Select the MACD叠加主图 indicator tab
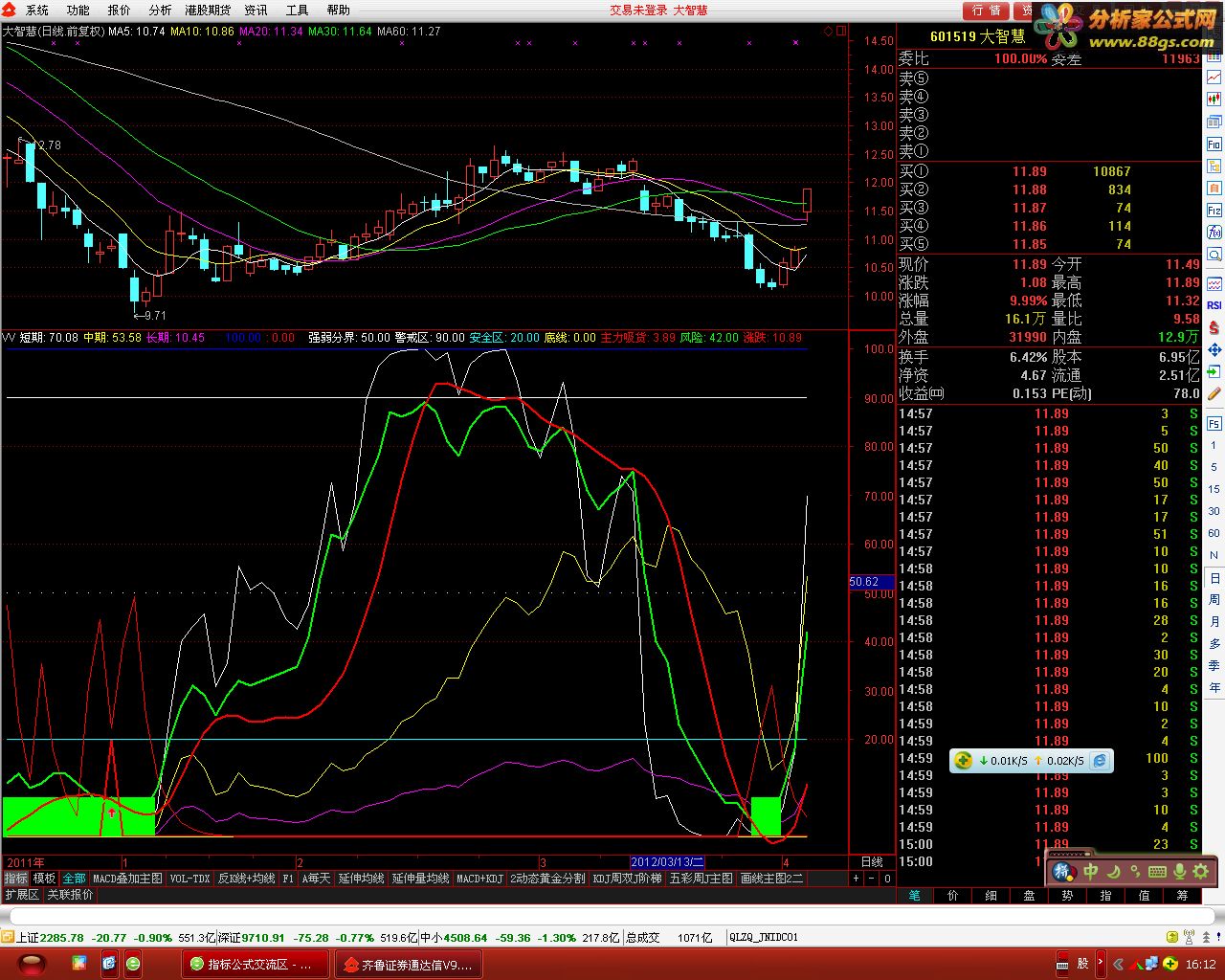Image resolution: width=1225 pixels, height=980 pixels. point(127,879)
